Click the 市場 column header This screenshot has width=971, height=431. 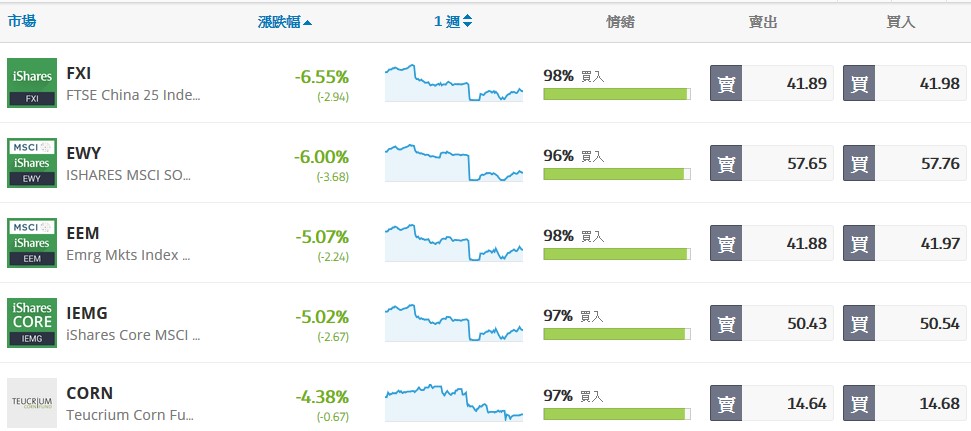[22, 21]
